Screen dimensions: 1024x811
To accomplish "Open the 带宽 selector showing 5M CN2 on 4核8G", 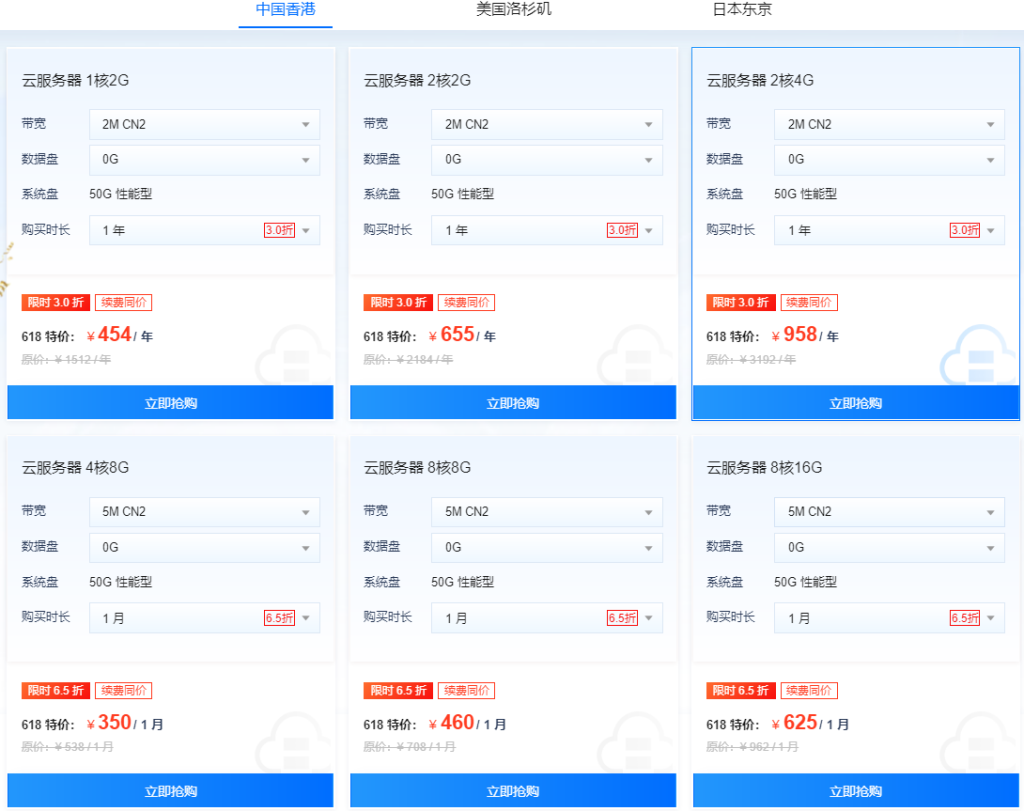I will [204, 512].
